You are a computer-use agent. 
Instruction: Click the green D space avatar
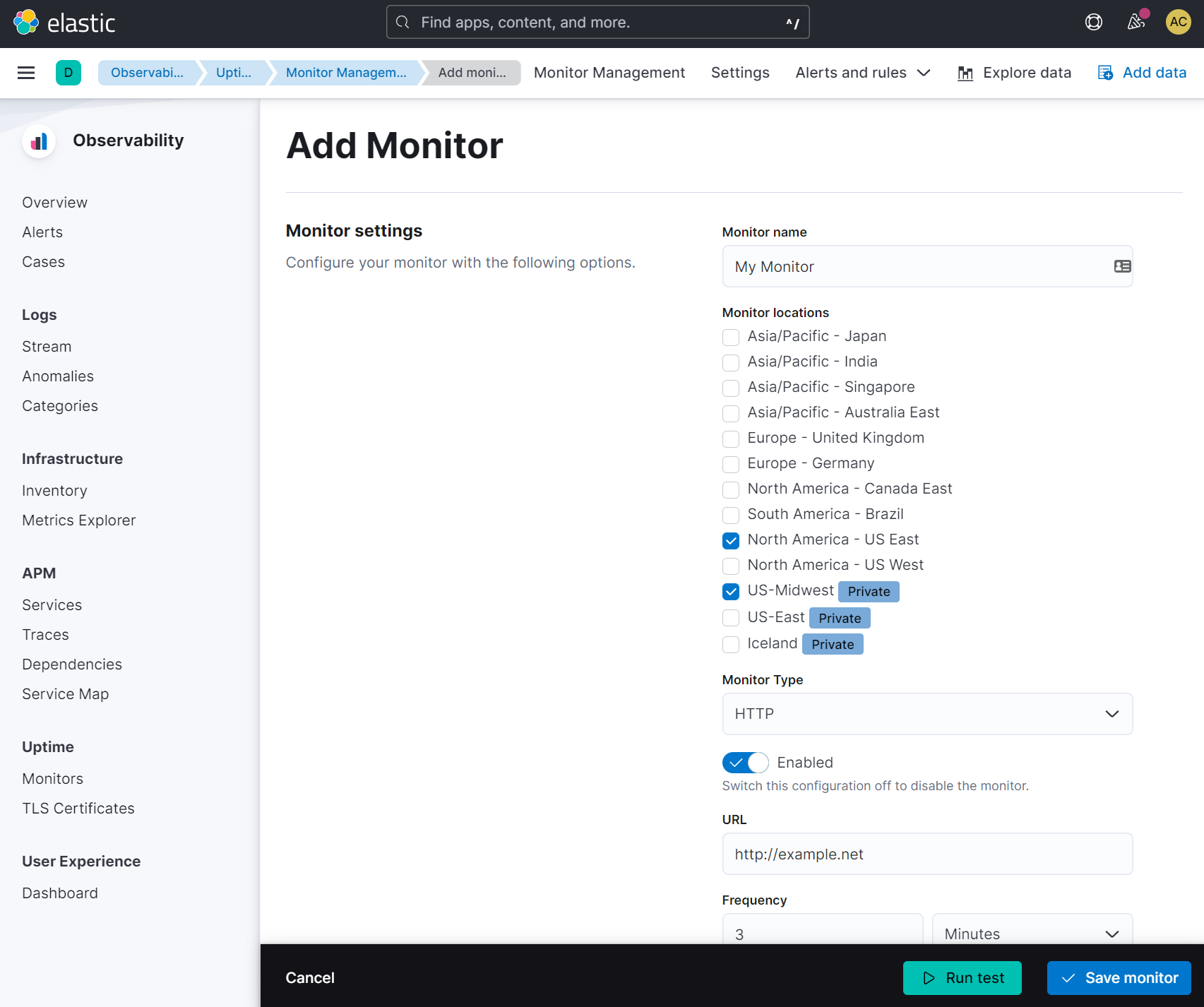coord(68,73)
